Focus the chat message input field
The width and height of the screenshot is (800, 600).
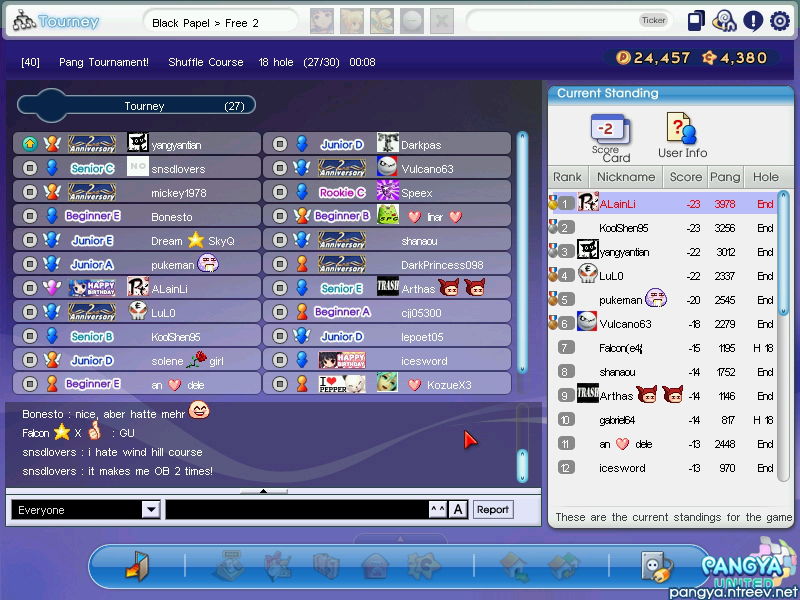pyautogui.click(x=297, y=510)
